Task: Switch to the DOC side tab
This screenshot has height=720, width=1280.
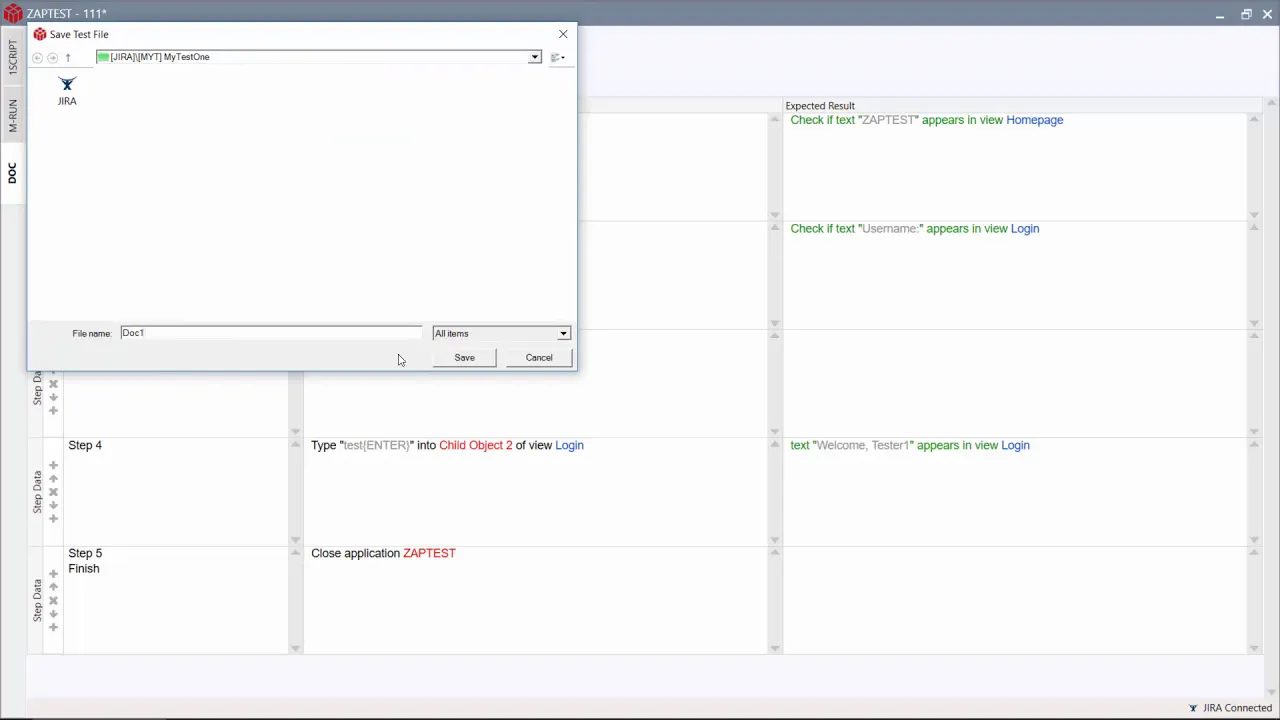Action: [x=12, y=173]
